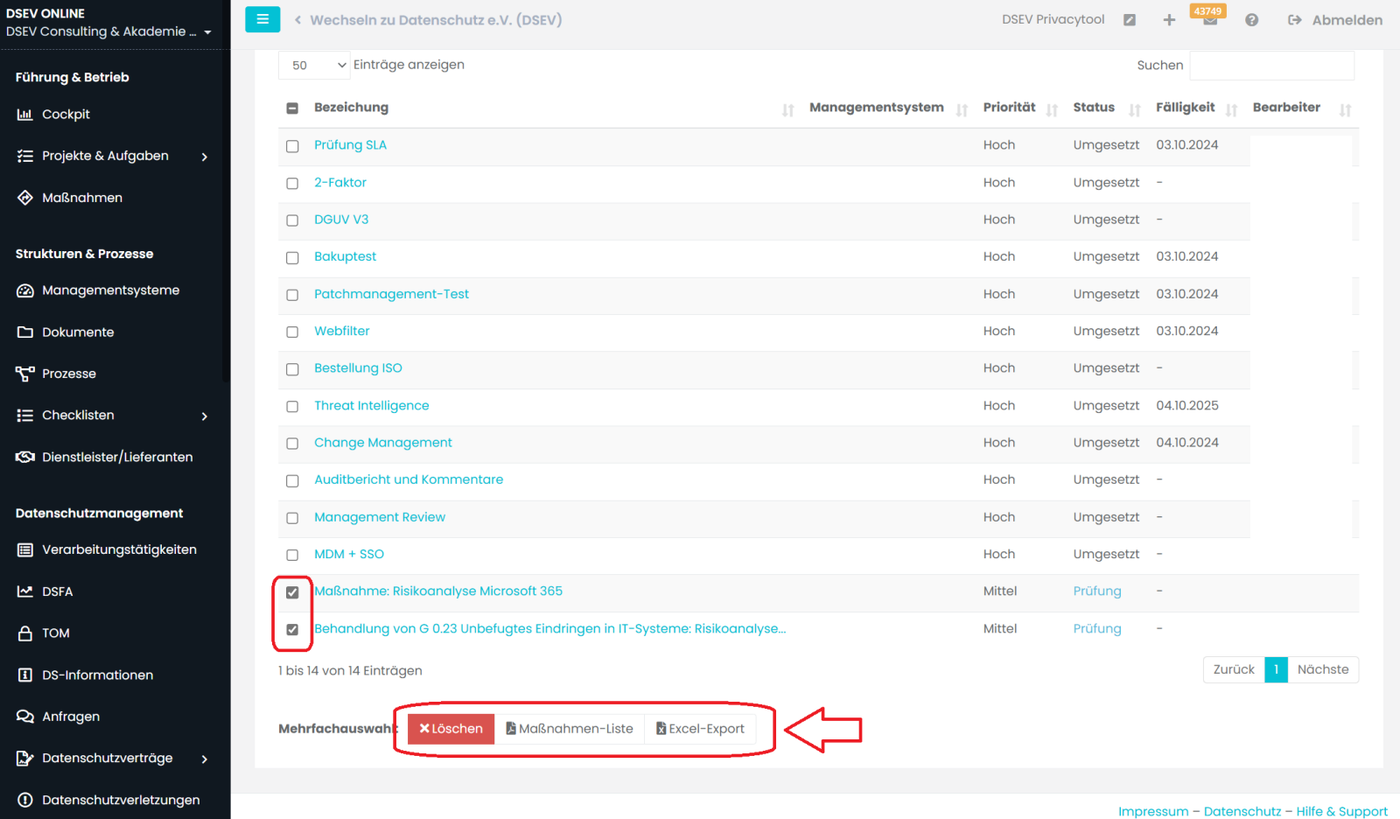The width and height of the screenshot is (1400, 819).
Task: Go to Maßnahmen in sidebar
Action: point(82,198)
